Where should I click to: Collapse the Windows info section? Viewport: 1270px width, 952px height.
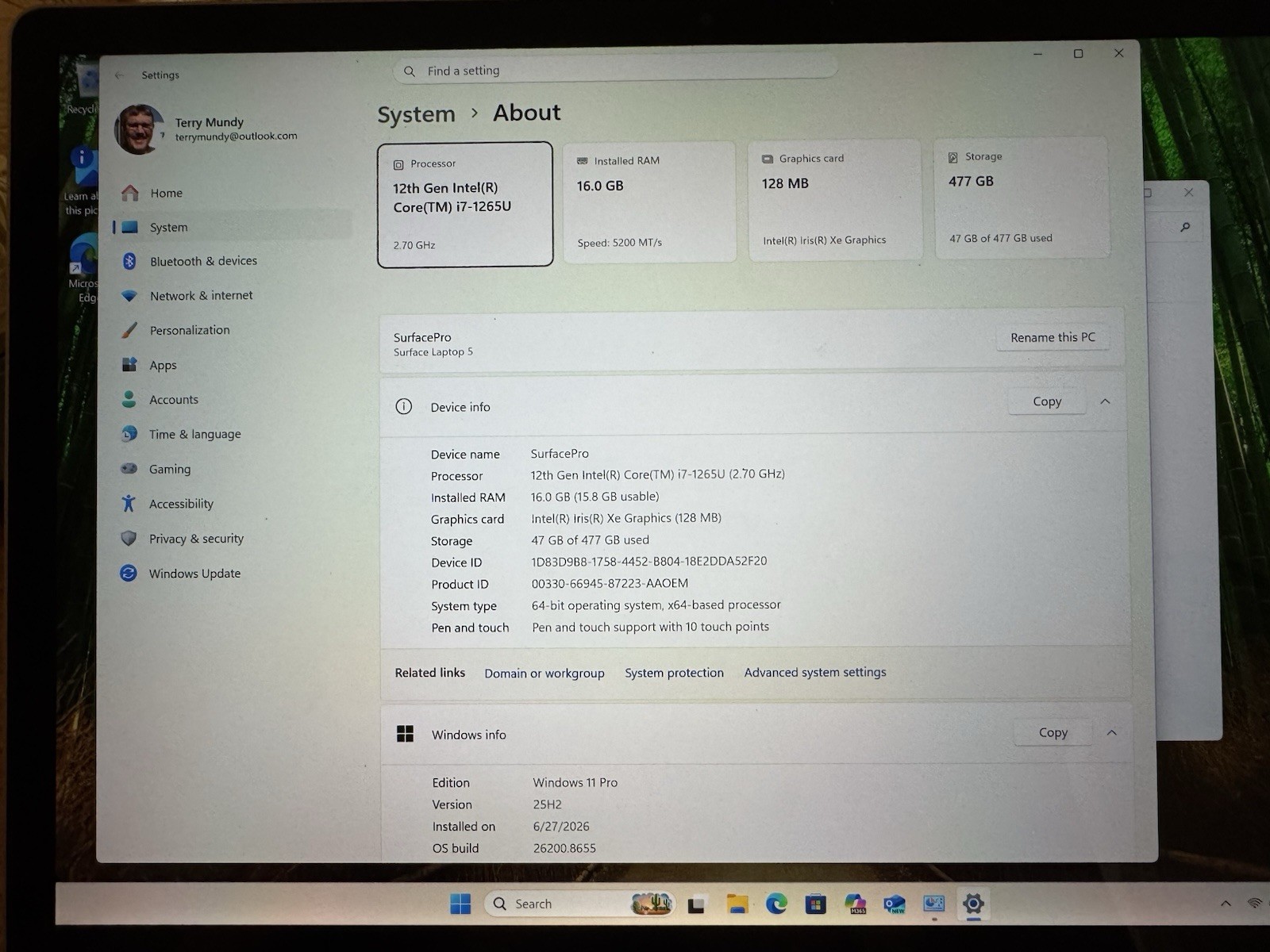coord(1112,732)
